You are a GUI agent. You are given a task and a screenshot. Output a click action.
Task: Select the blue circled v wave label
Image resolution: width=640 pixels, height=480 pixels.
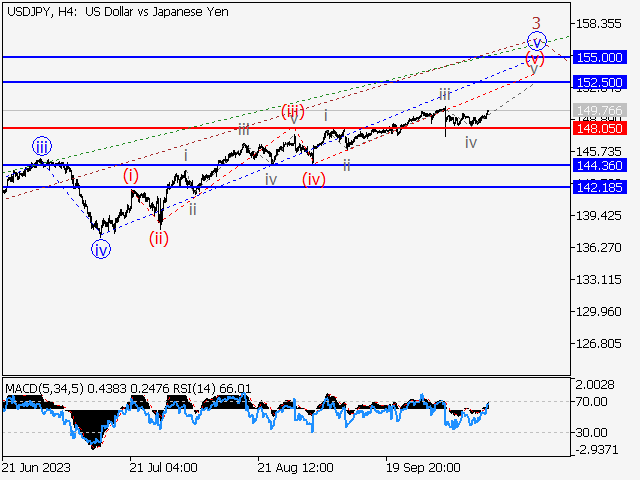coord(537,41)
